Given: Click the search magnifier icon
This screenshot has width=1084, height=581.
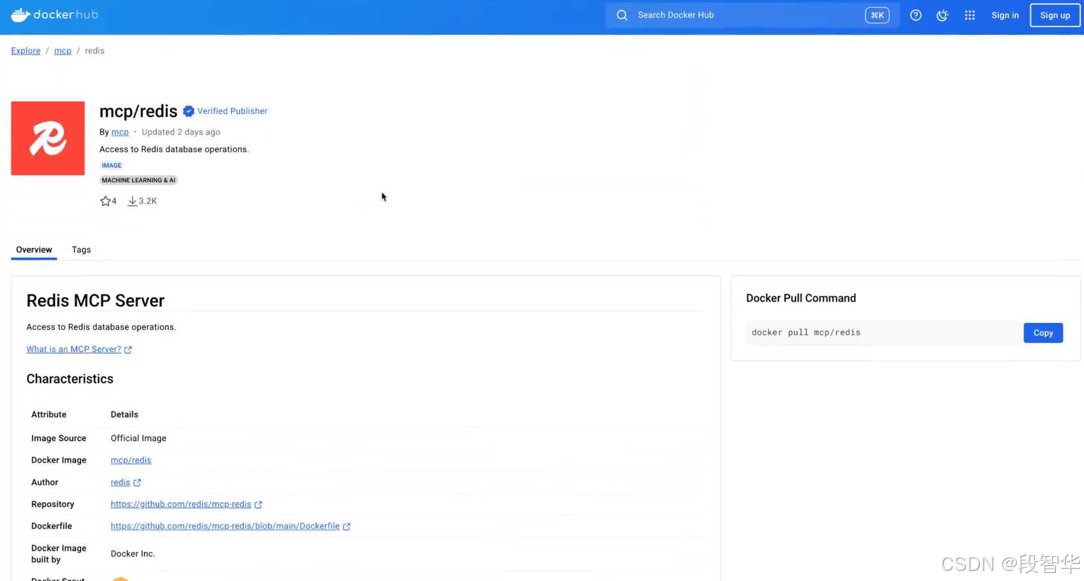Looking at the screenshot, I should coord(622,15).
